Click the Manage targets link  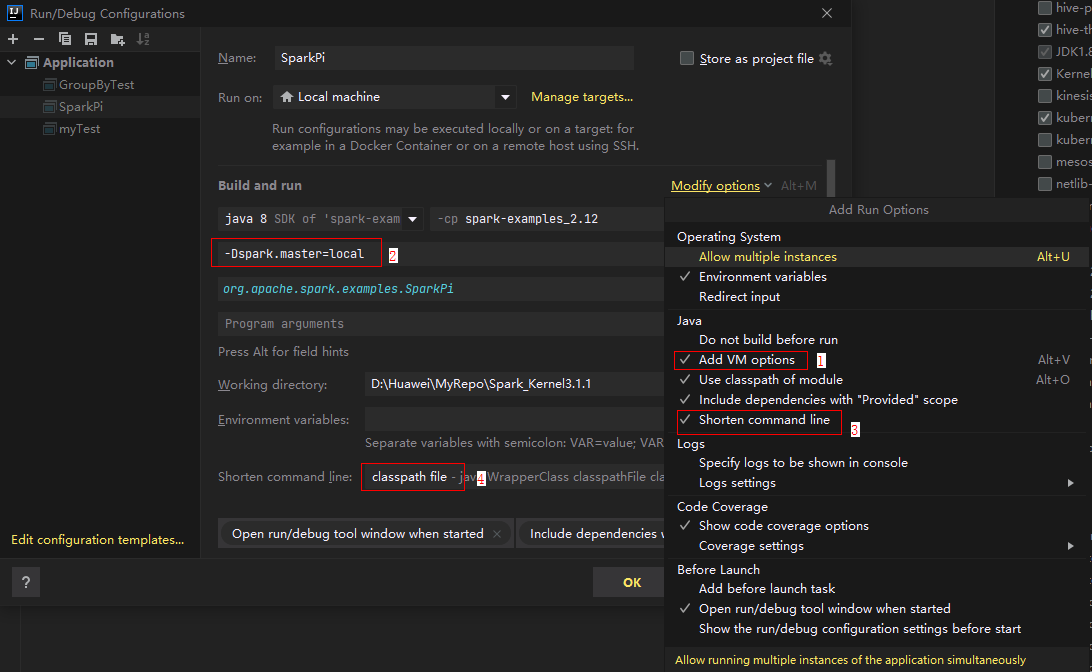tap(581, 97)
